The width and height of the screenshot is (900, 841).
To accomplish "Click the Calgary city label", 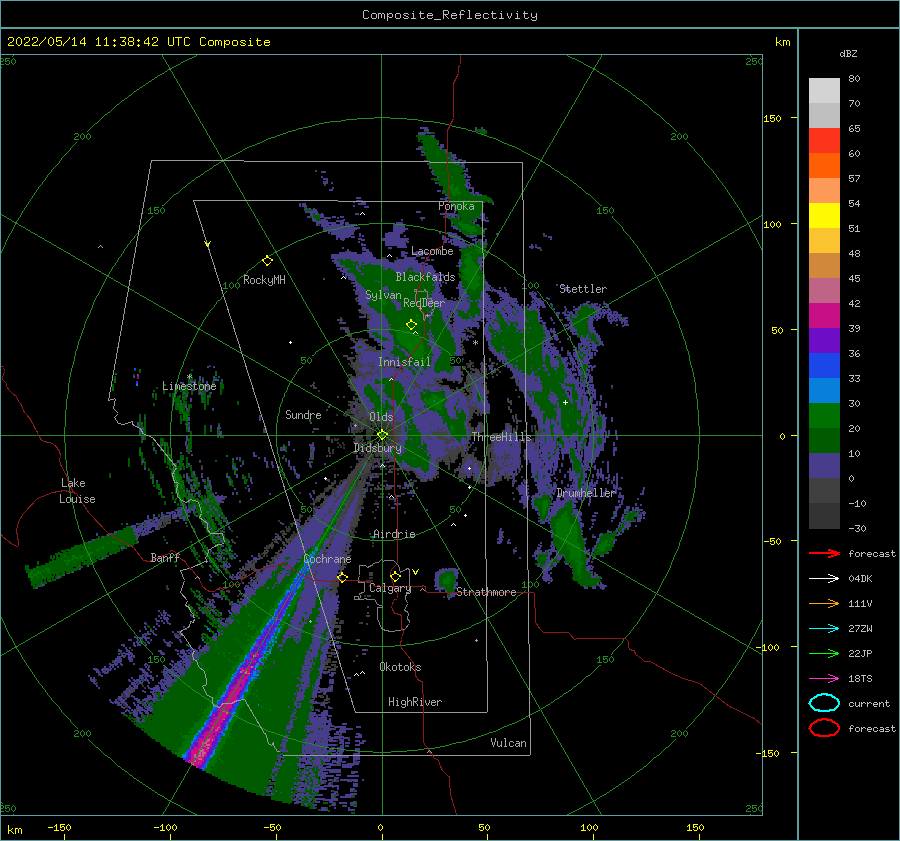I will tap(390, 588).
